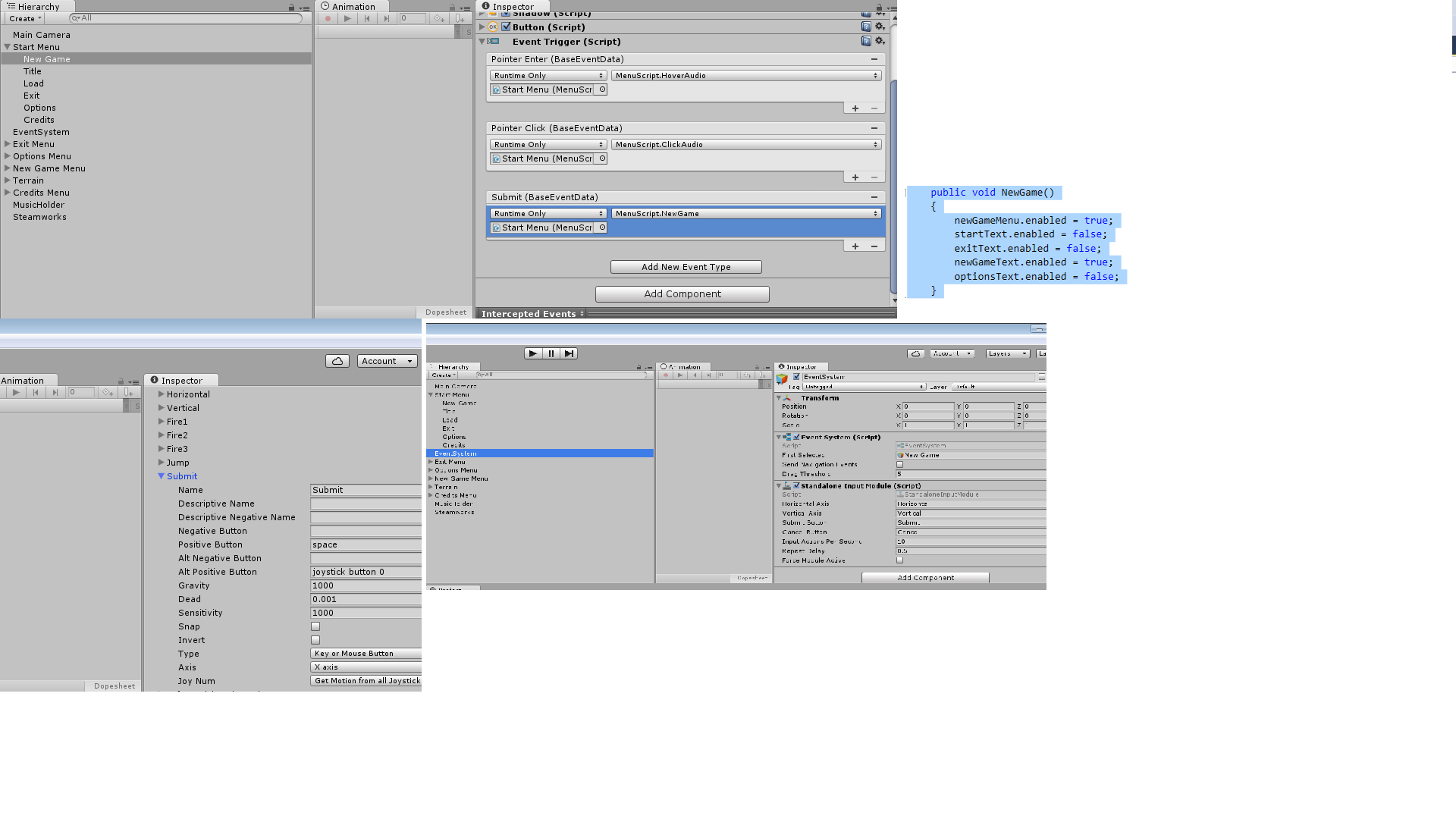The image size is (1456, 819).
Task: Click object picker circle in Submit entry
Action: point(602,227)
